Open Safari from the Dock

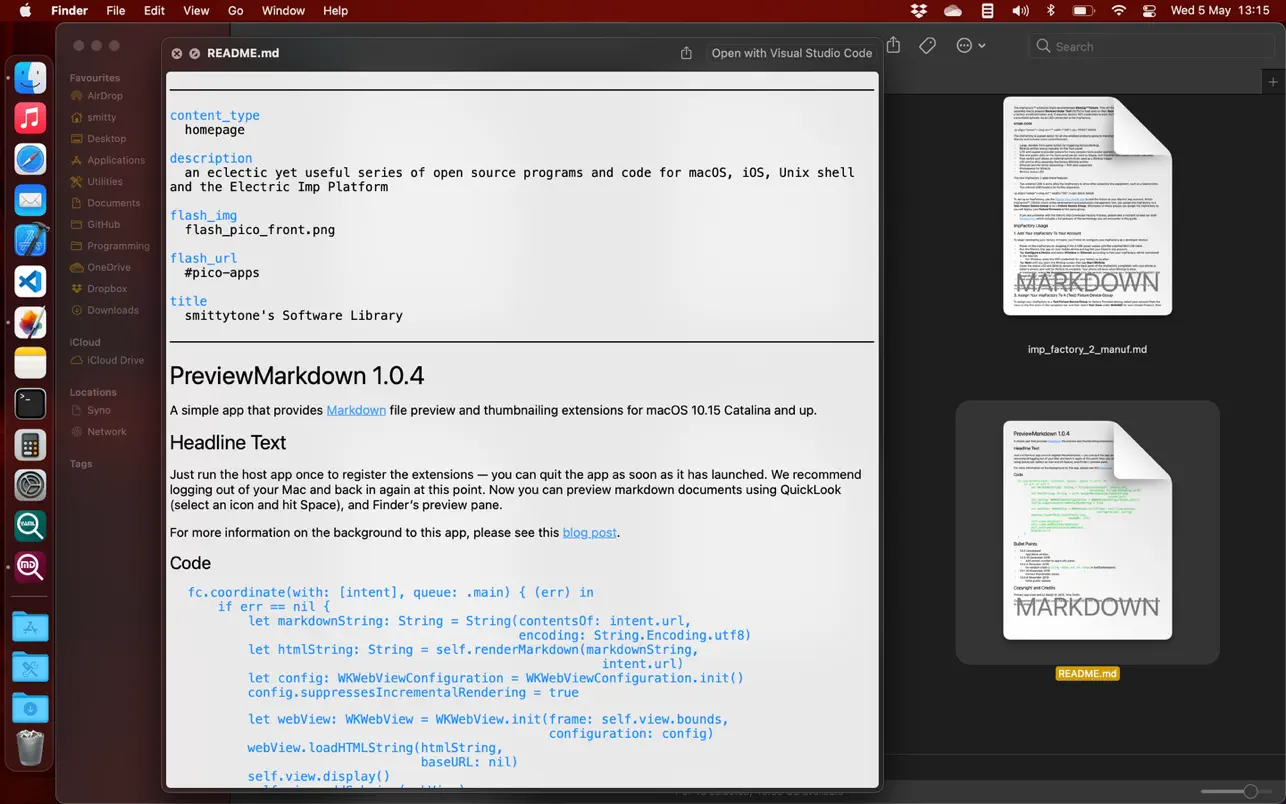(30, 159)
